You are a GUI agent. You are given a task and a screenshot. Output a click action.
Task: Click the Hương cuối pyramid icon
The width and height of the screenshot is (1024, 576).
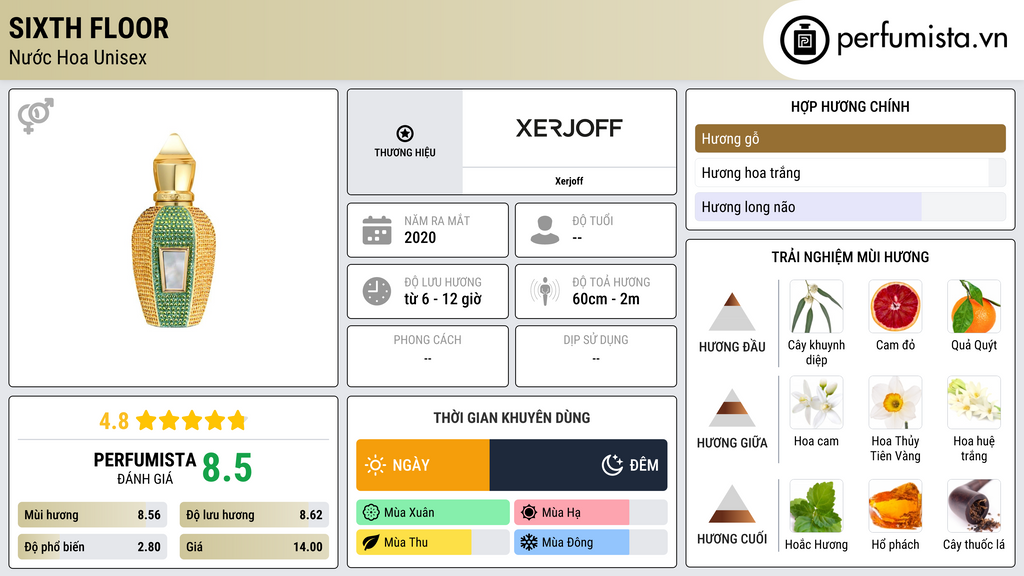point(732,504)
